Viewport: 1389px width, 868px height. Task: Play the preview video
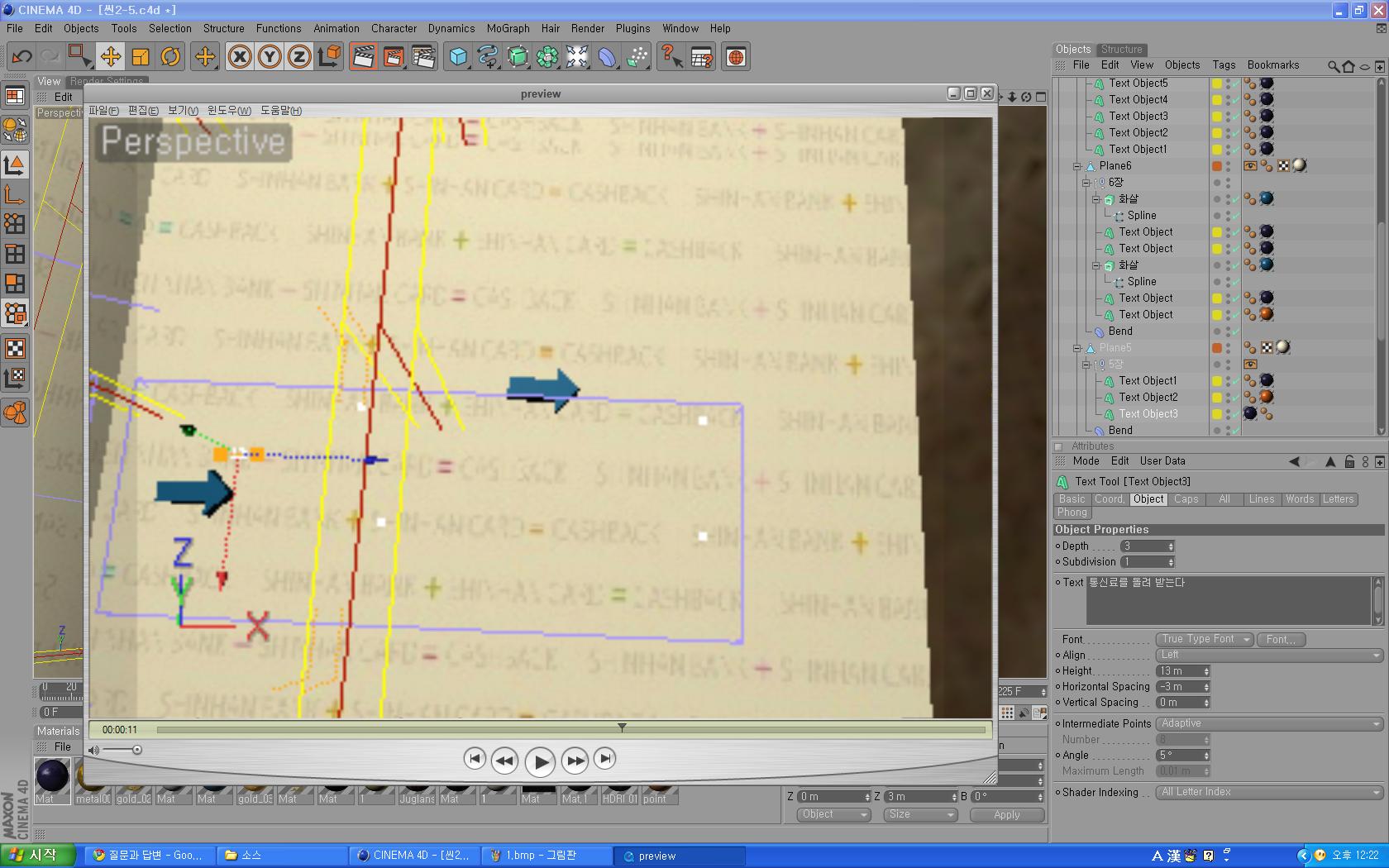pos(540,761)
